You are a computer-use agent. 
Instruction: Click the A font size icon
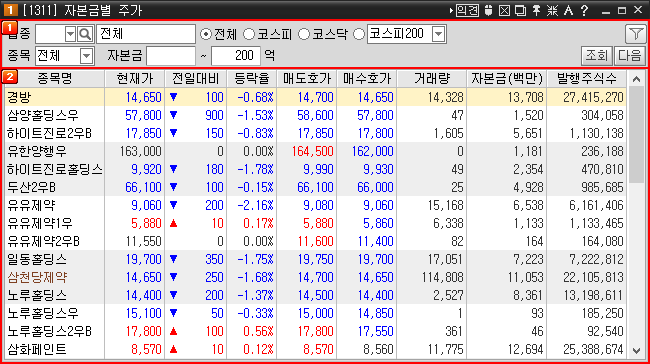coord(569,10)
